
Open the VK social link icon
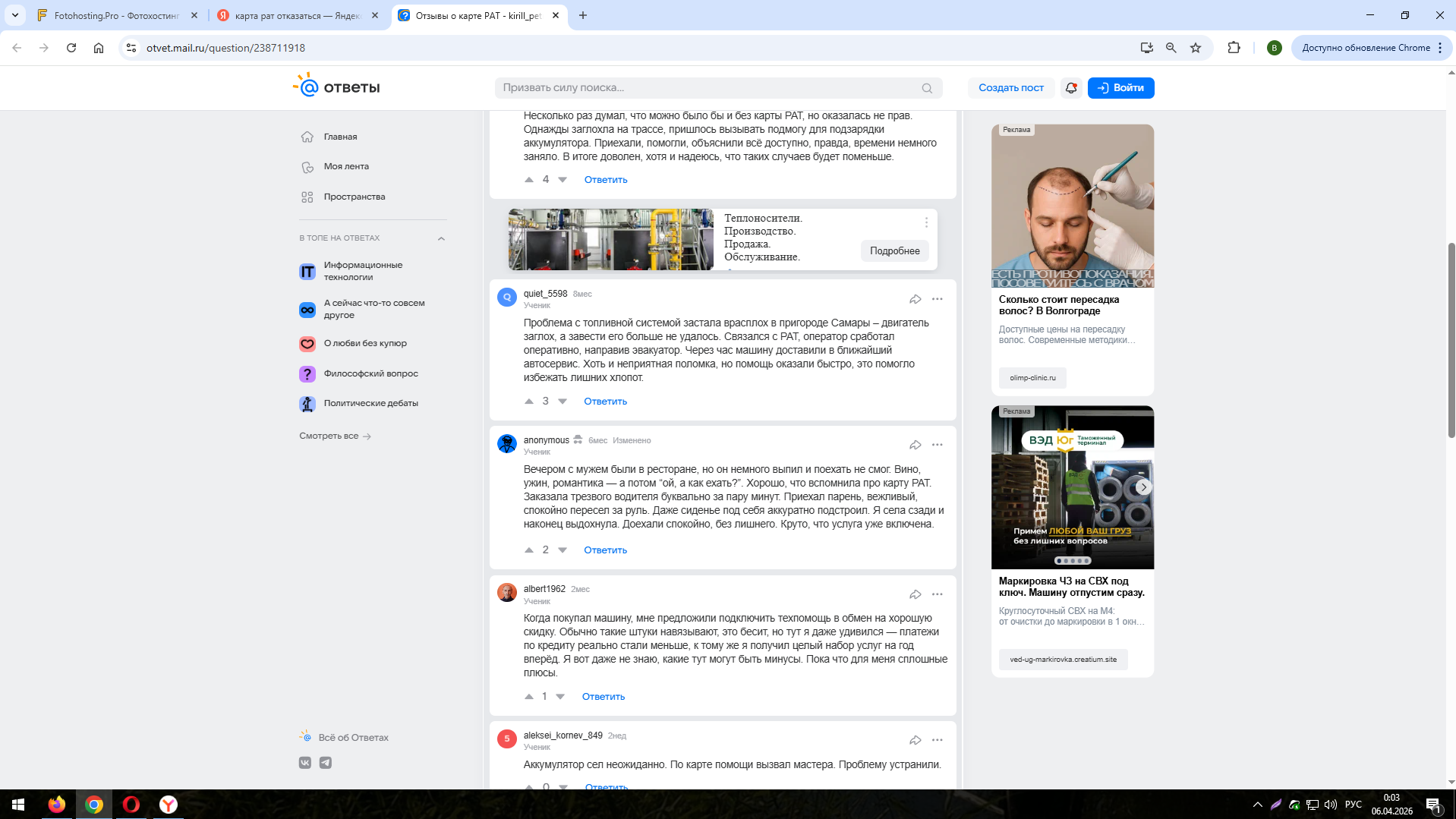(x=305, y=763)
